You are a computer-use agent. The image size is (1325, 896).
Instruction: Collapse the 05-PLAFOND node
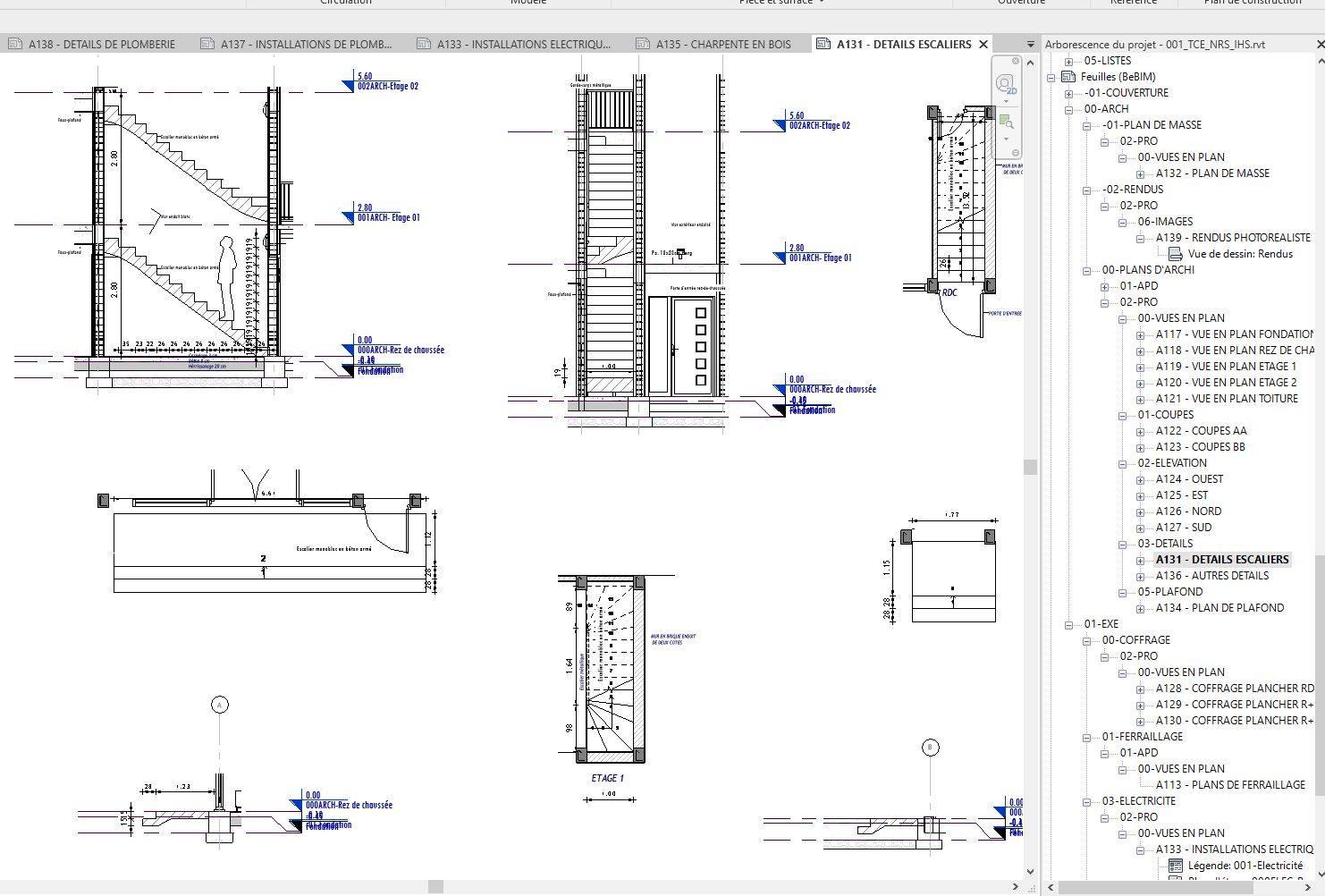point(1122,592)
